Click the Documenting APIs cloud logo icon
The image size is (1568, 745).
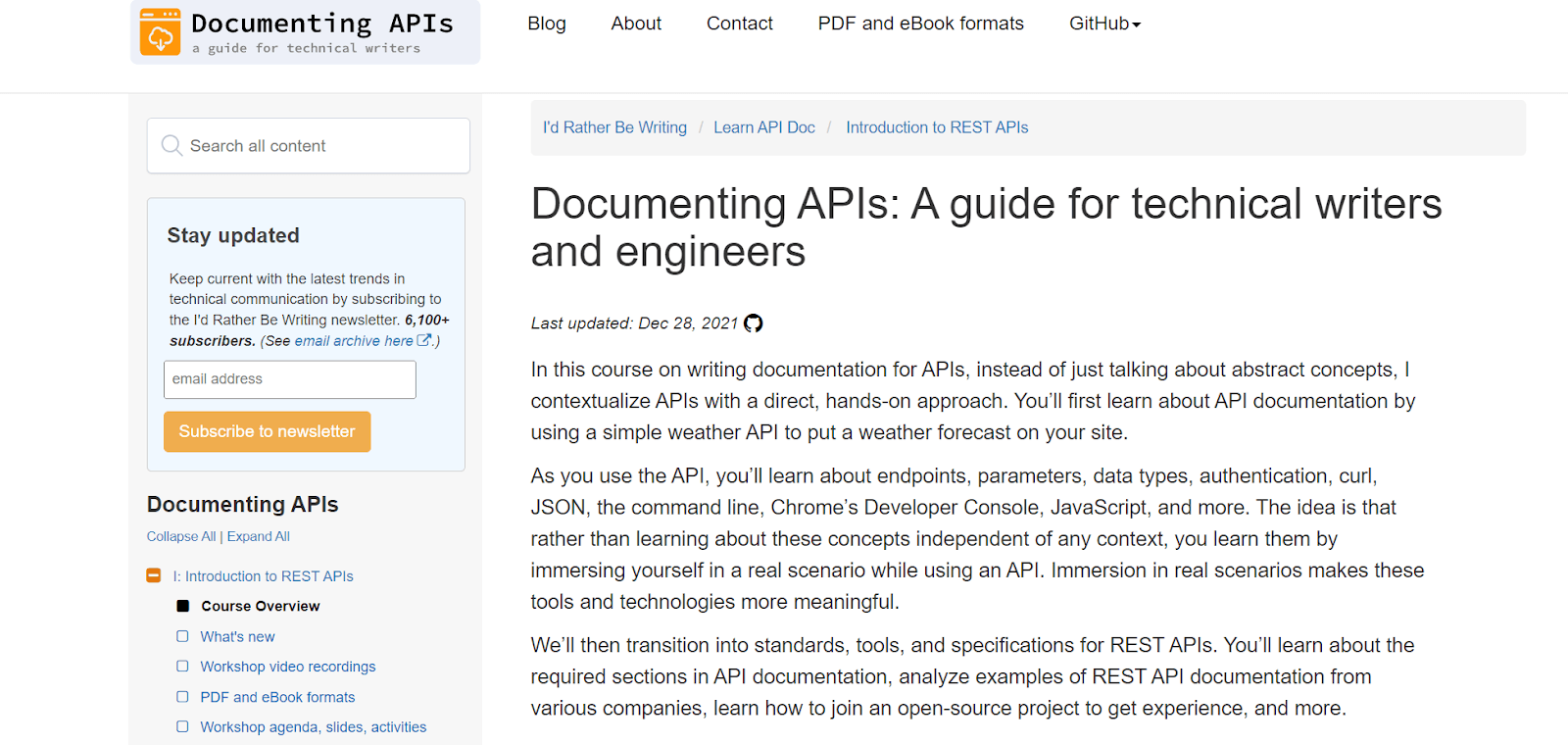pos(160,31)
